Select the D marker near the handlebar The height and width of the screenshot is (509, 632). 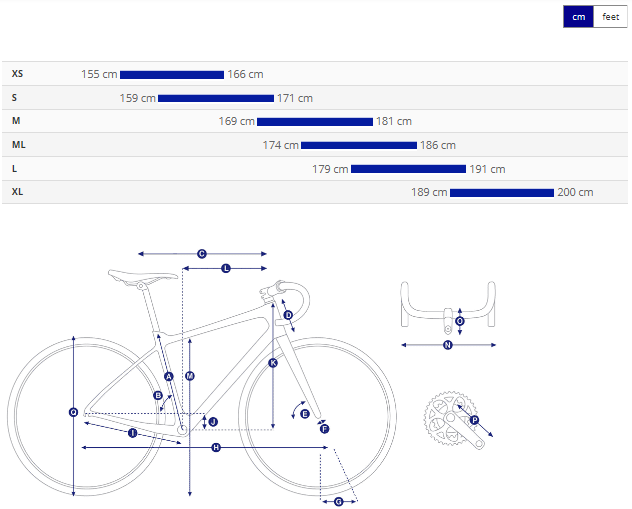pos(288,315)
